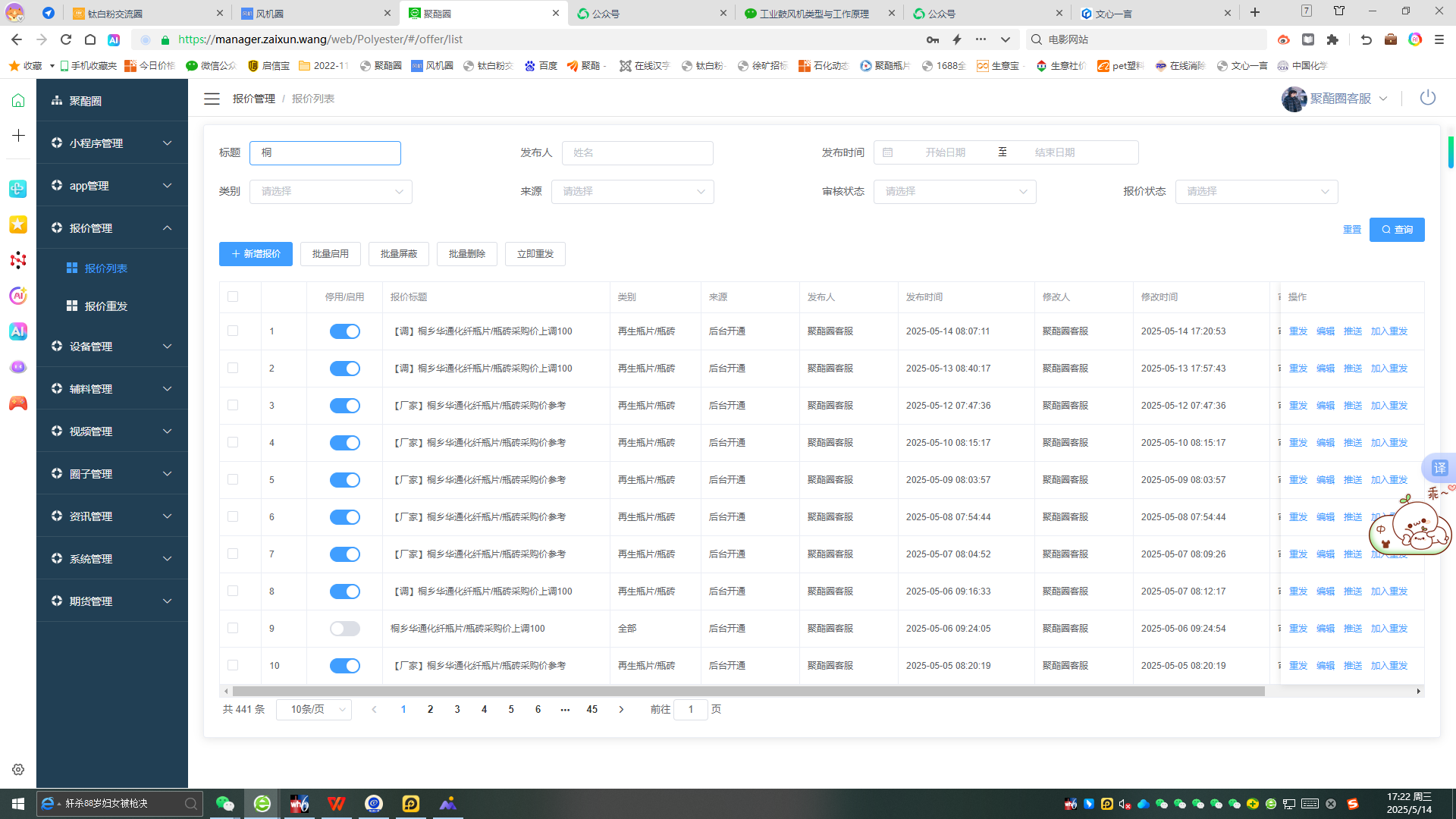Click the power logout icon
The width and height of the screenshot is (1456, 819).
pyautogui.click(x=1427, y=98)
